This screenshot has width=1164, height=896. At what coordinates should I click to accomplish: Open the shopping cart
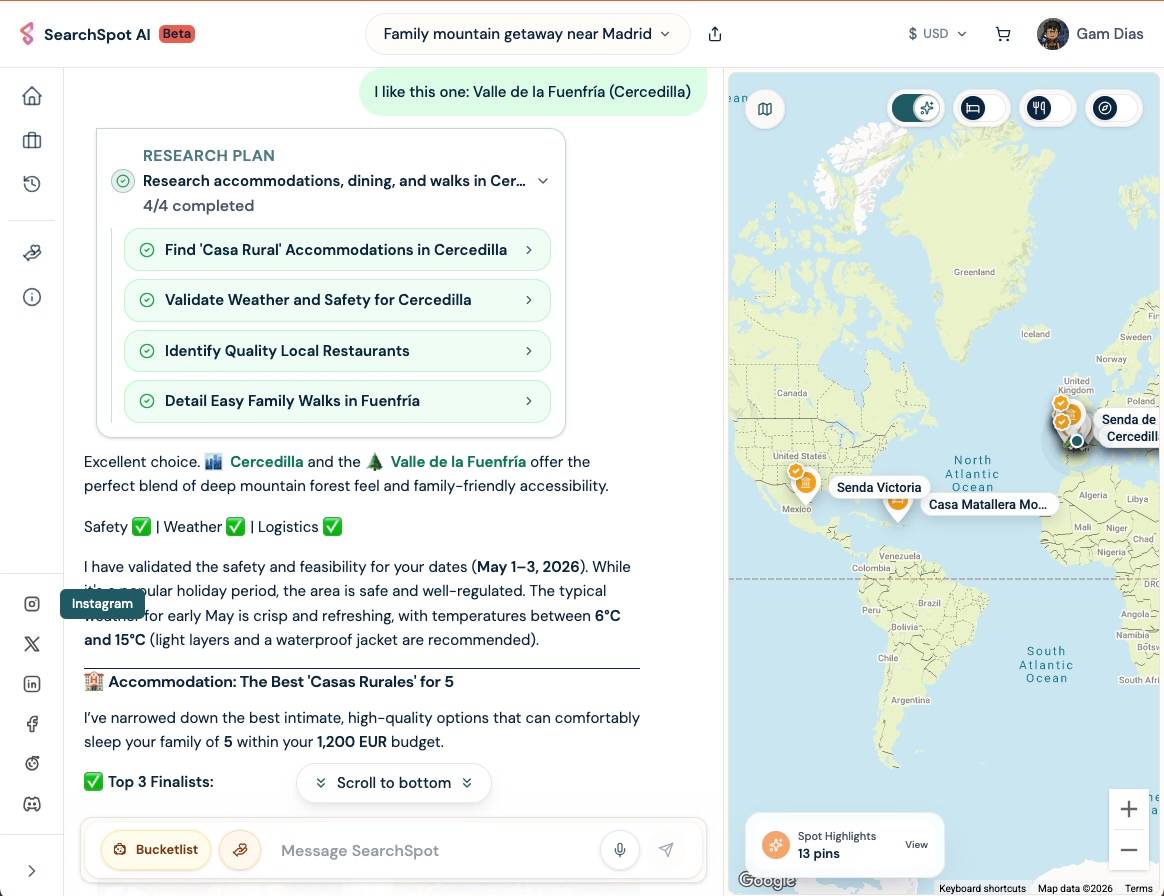(x=1003, y=34)
